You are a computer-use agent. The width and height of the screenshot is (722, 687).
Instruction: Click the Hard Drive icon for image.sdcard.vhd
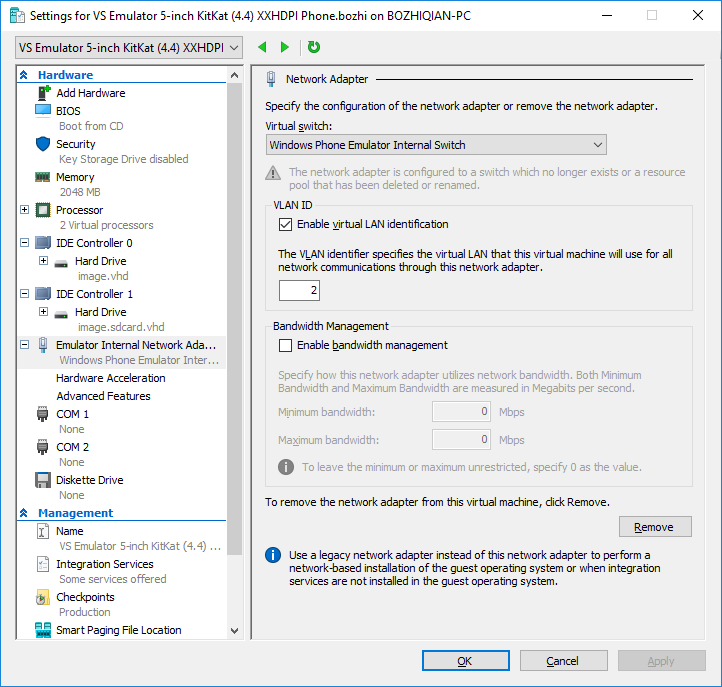click(x=61, y=314)
